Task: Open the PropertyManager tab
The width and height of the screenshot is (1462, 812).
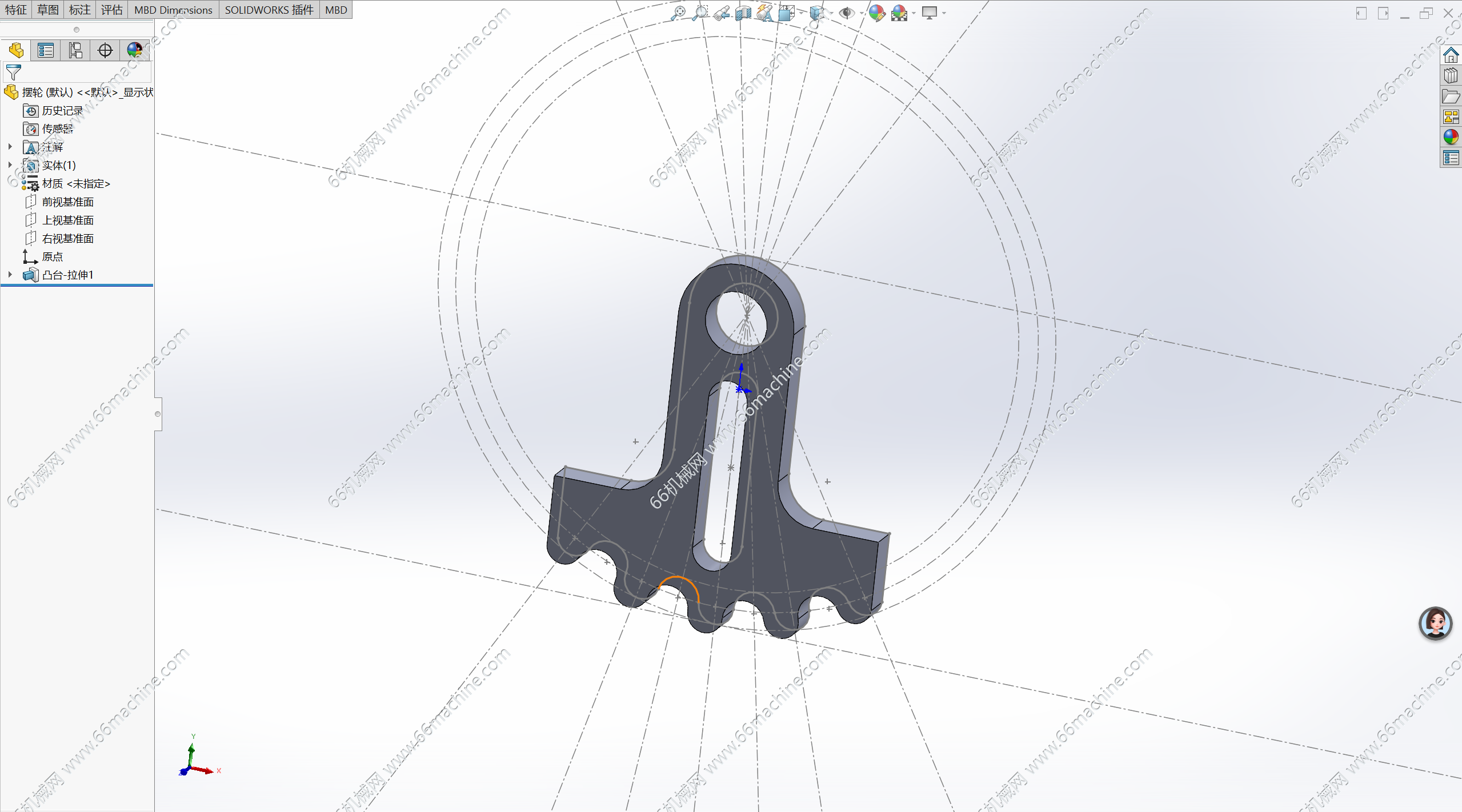Action: click(x=46, y=50)
